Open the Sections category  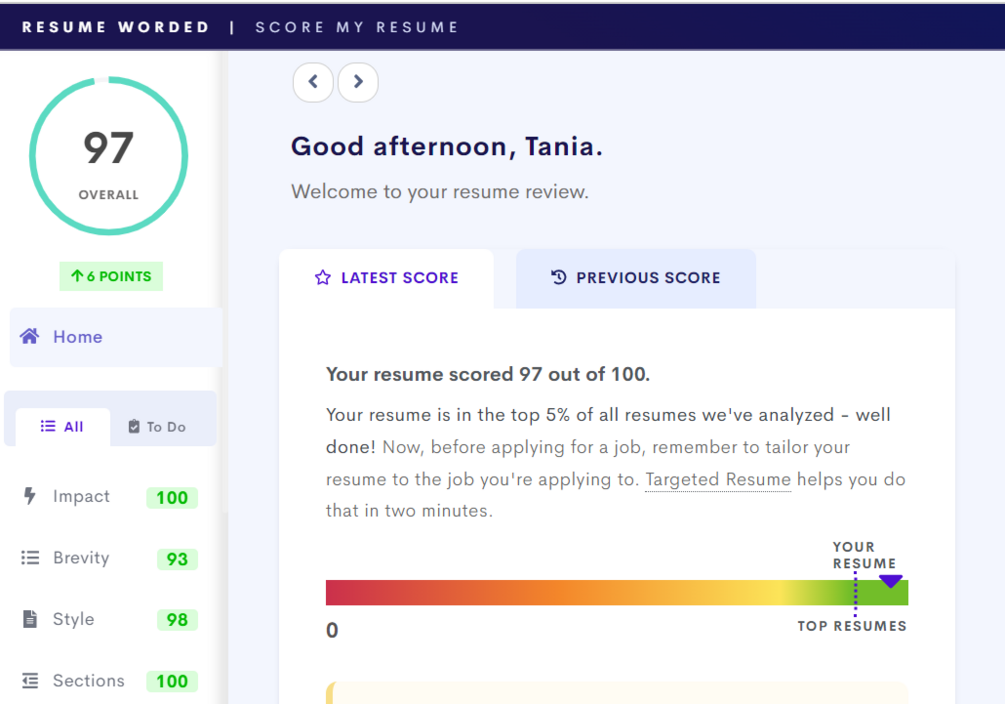[109, 681]
